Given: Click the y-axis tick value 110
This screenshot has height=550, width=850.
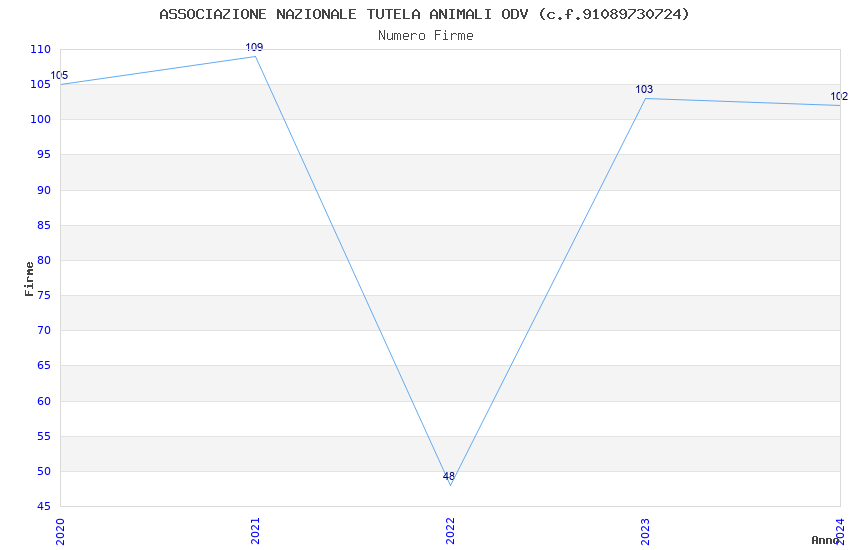Looking at the screenshot, I should [40, 49].
